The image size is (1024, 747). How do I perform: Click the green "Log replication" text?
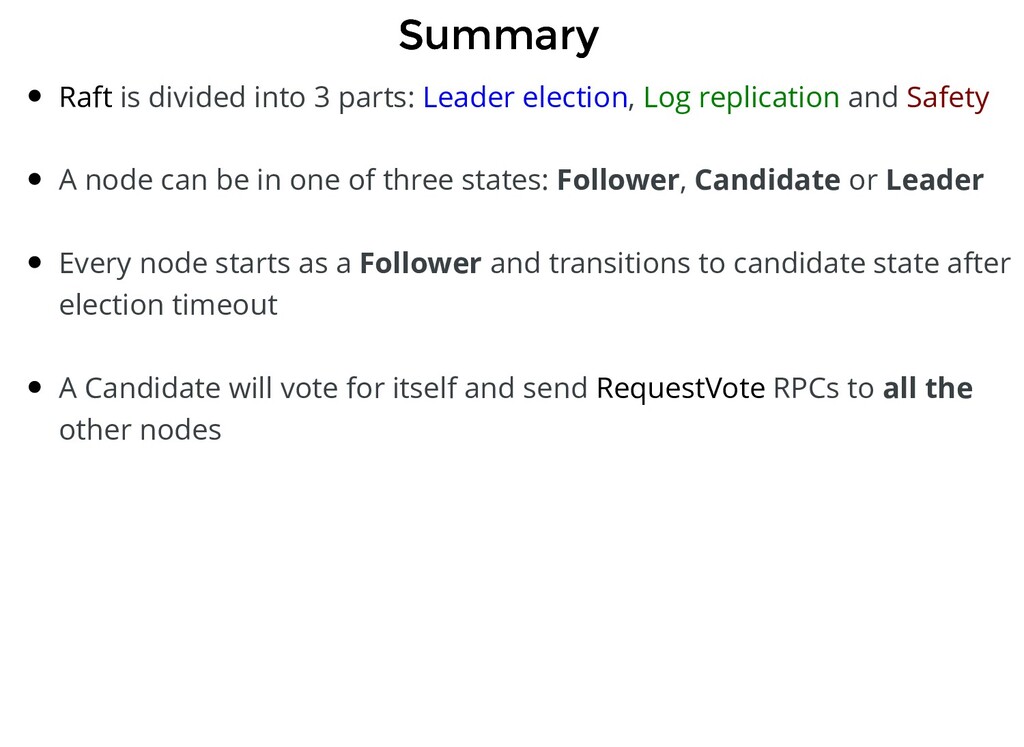point(741,97)
